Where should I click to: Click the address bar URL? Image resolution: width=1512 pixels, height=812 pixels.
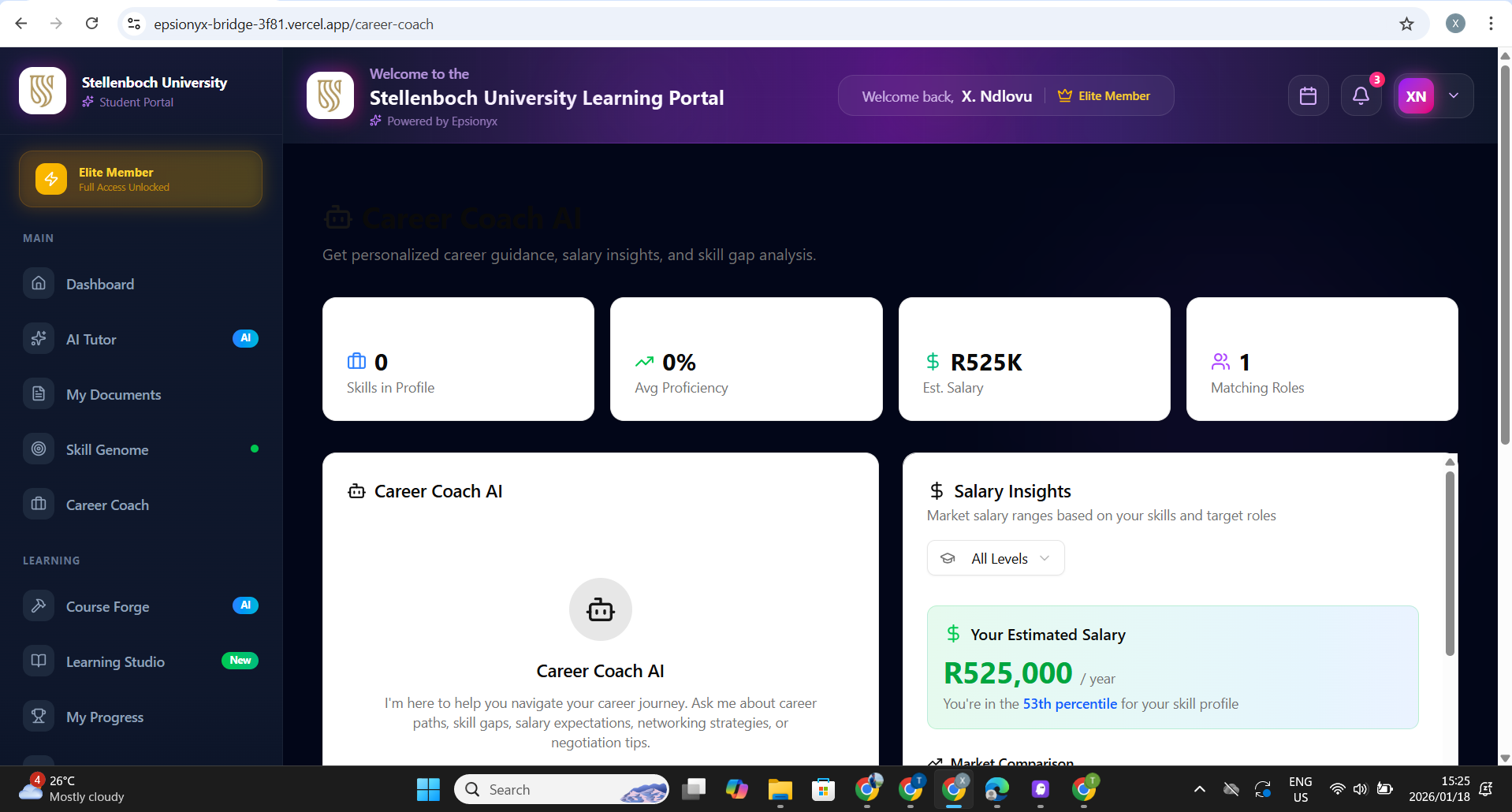pos(293,24)
